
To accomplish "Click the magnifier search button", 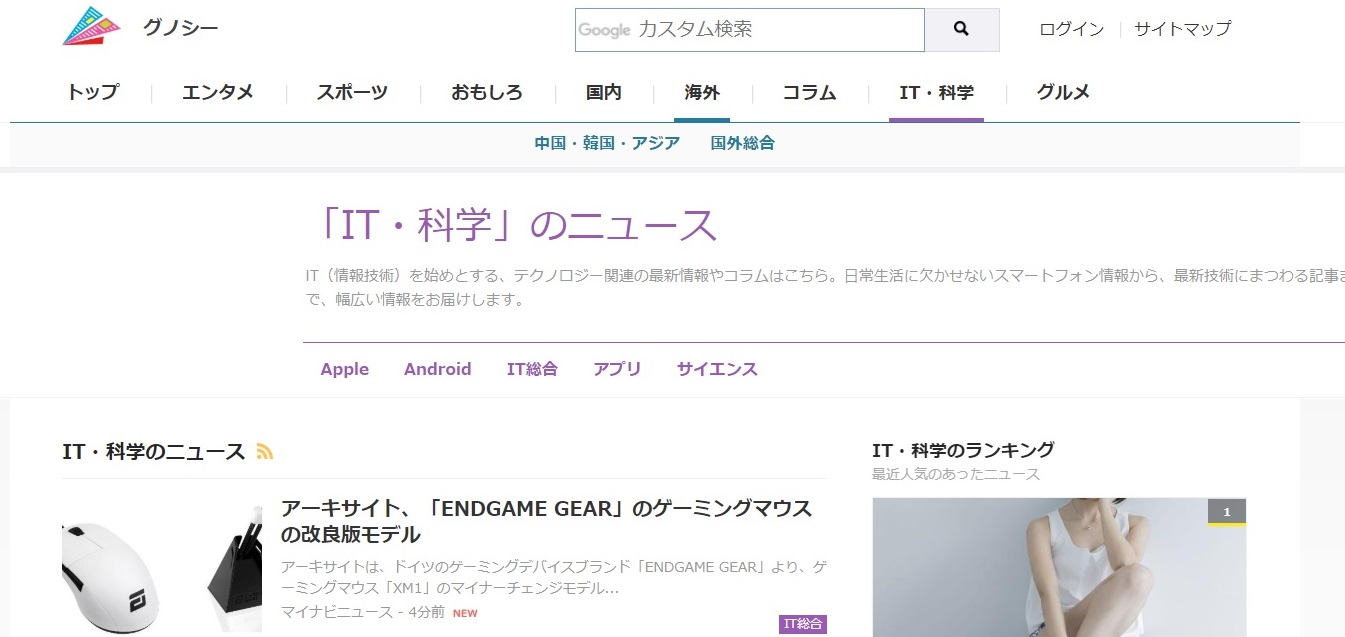I will (962, 30).
